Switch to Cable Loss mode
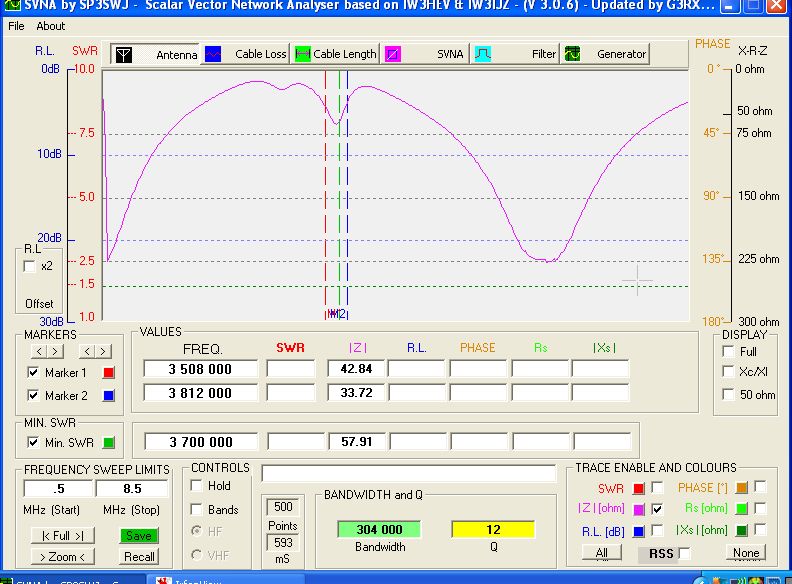The image size is (792, 584). point(214,54)
